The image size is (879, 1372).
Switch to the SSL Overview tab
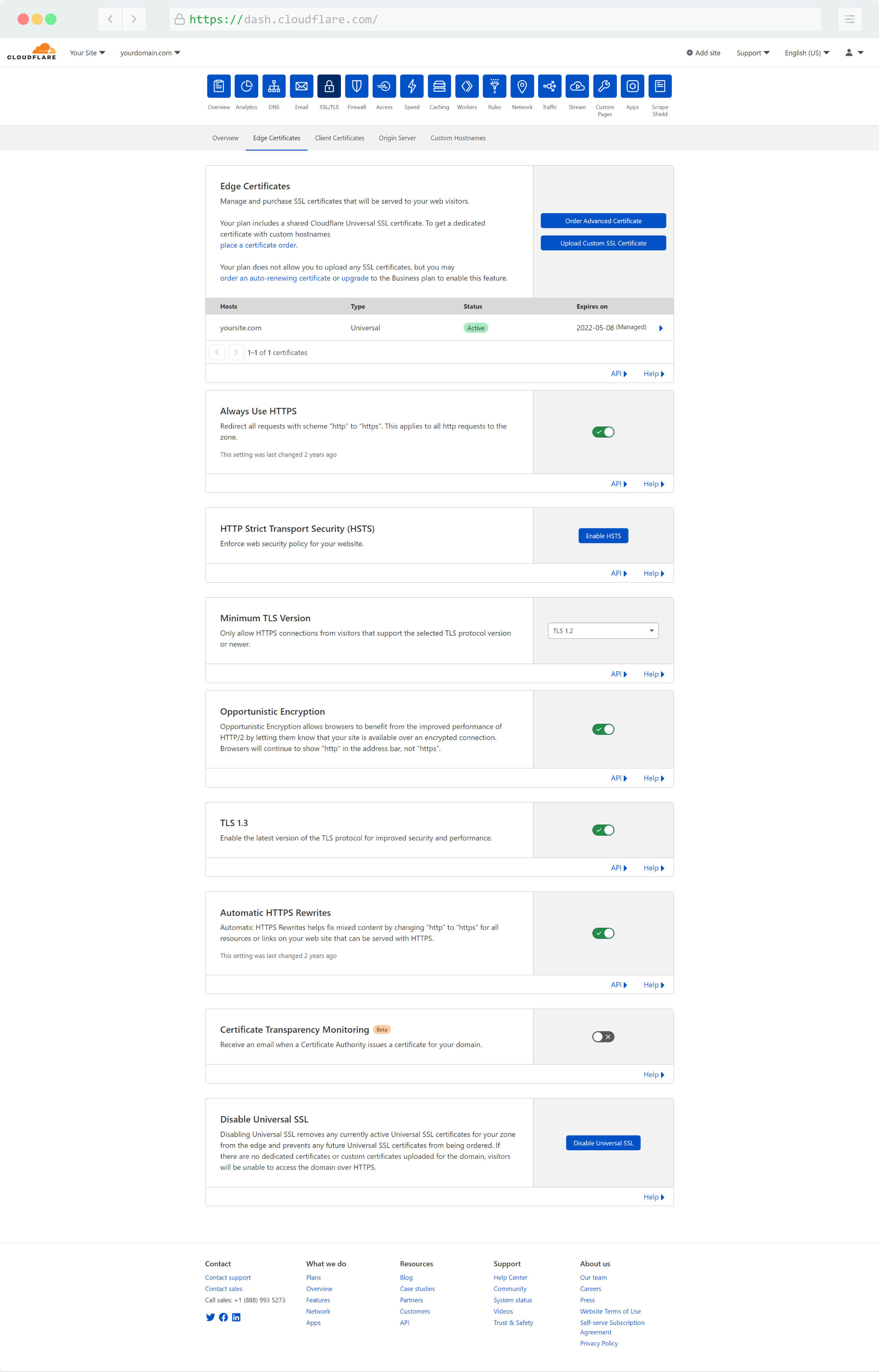coord(225,138)
